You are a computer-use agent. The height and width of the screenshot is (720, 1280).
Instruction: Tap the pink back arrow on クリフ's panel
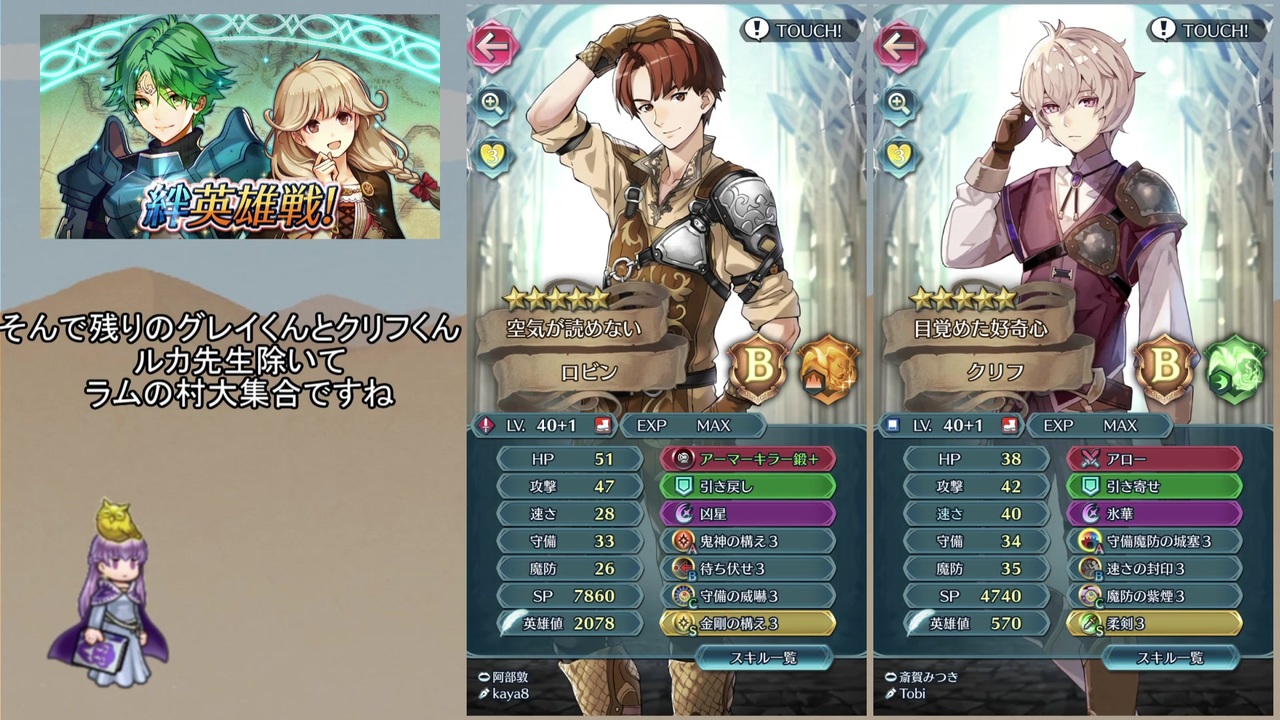899,45
